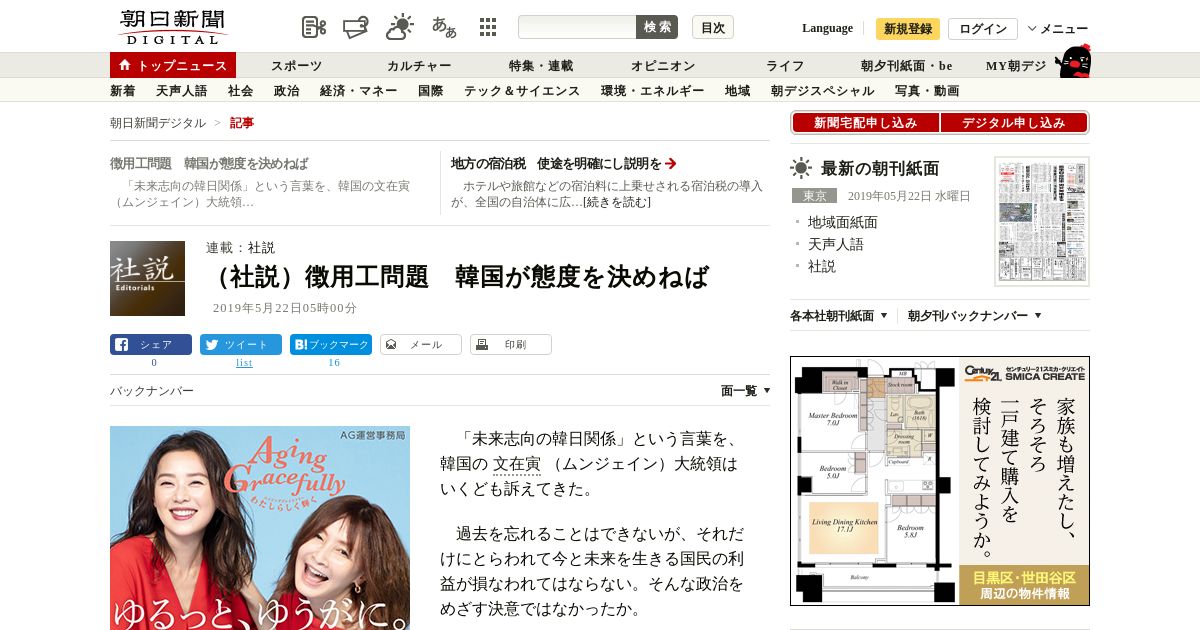Click the printer icon
Image resolution: width=1200 pixels, height=630 pixels.
coord(481,344)
